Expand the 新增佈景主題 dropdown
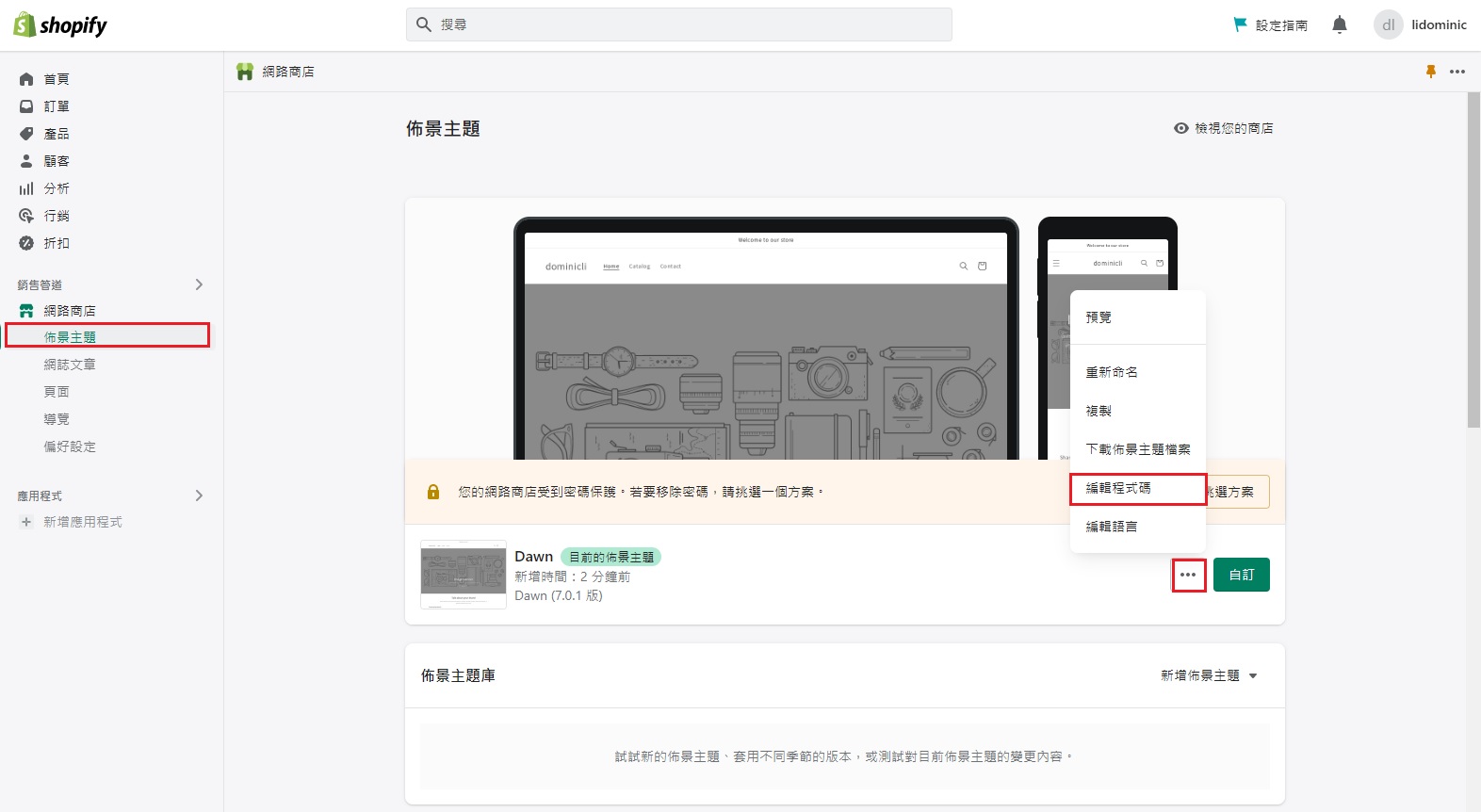The image size is (1481, 812). tap(1209, 675)
